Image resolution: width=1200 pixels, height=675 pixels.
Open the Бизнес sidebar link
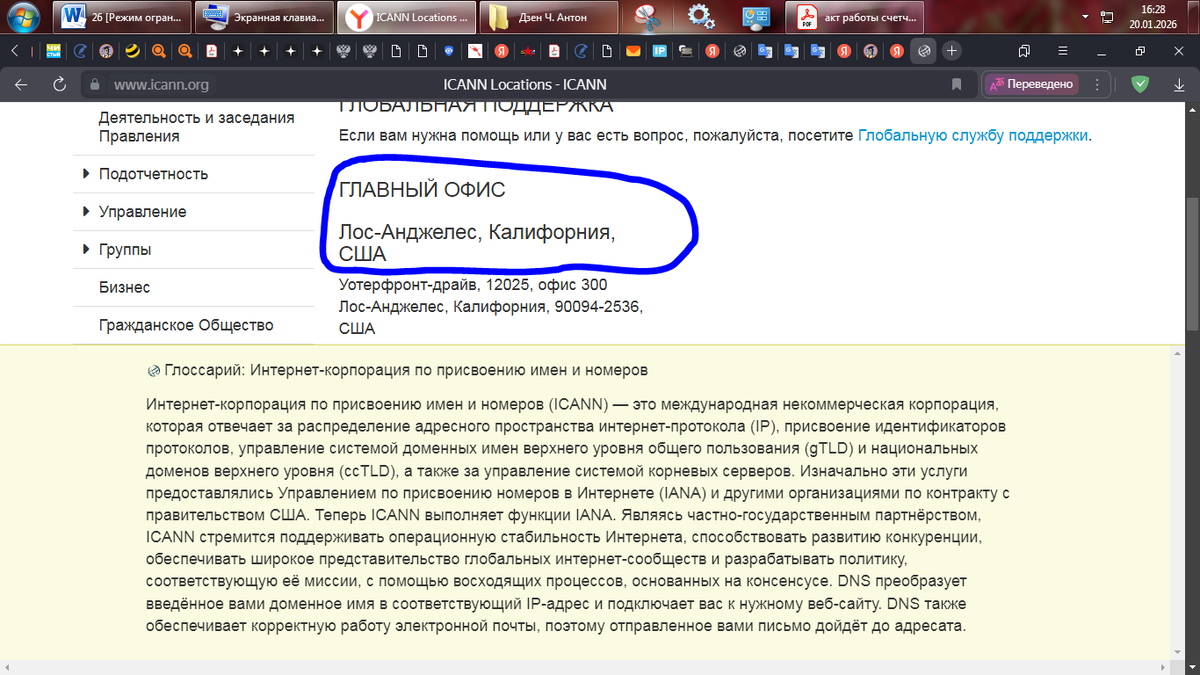[124, 288]
